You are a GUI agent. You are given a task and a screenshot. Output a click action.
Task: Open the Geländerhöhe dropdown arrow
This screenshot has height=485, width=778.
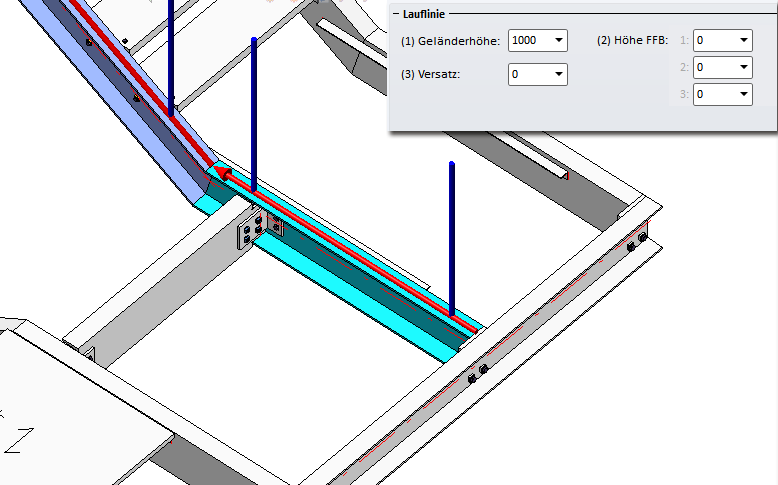point(559,40)
